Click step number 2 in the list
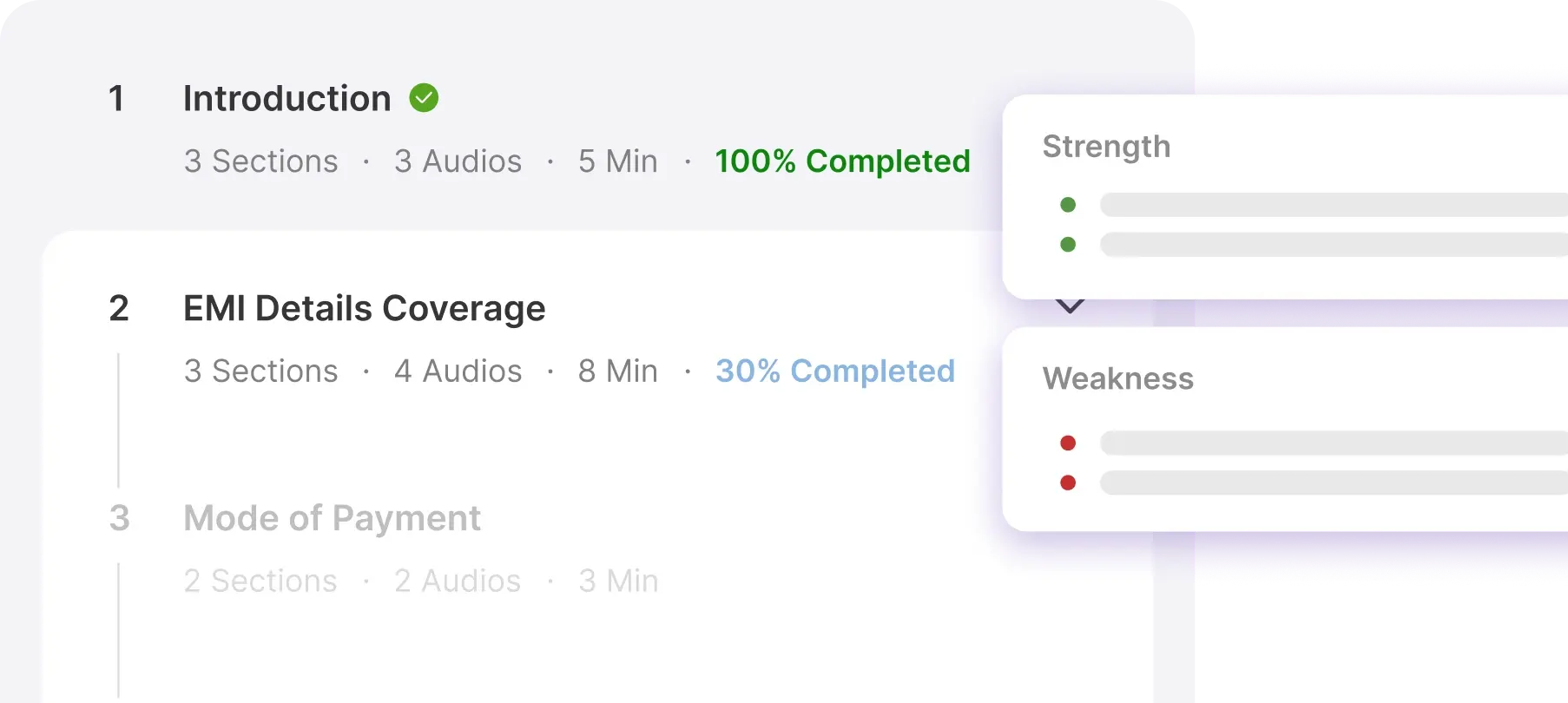The height and width of the screenshot is (703, 1568). tap(119, 308)
